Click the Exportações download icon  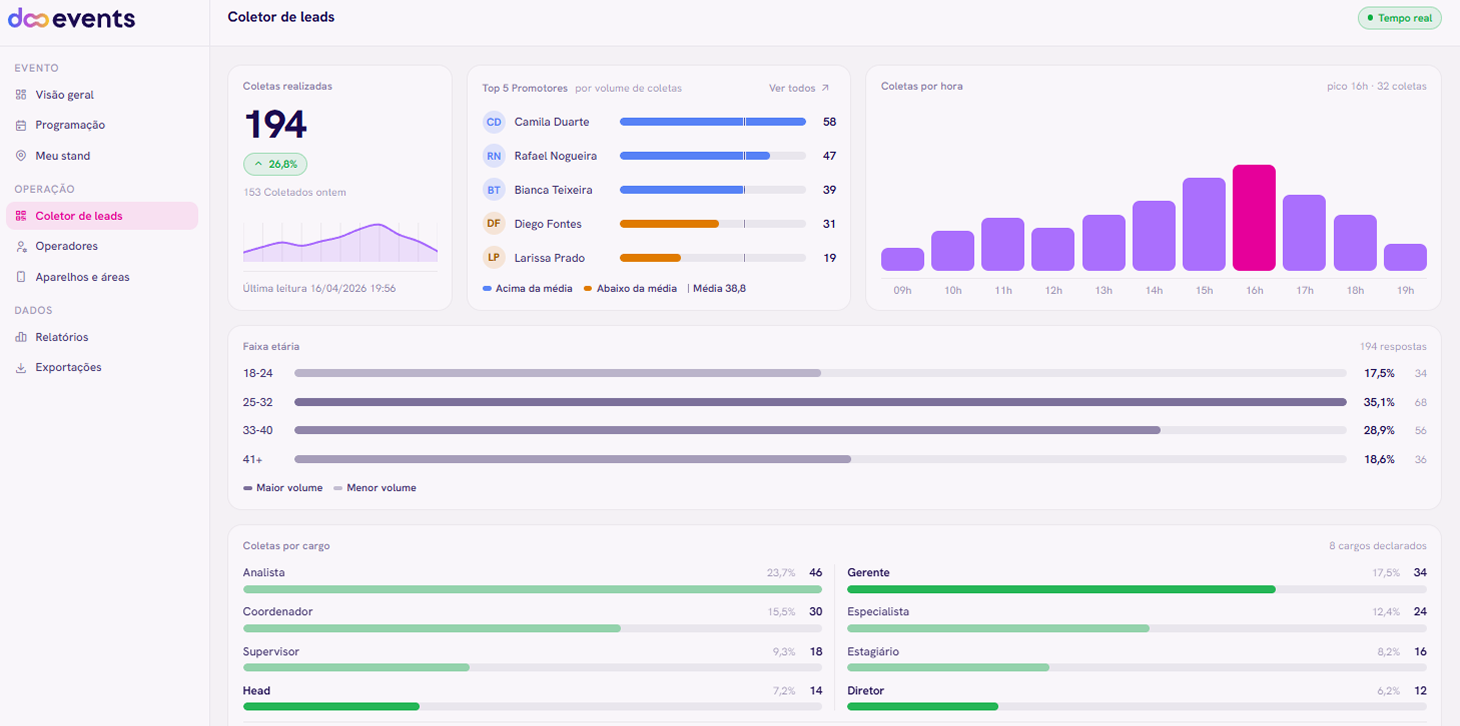coord(21,367)
